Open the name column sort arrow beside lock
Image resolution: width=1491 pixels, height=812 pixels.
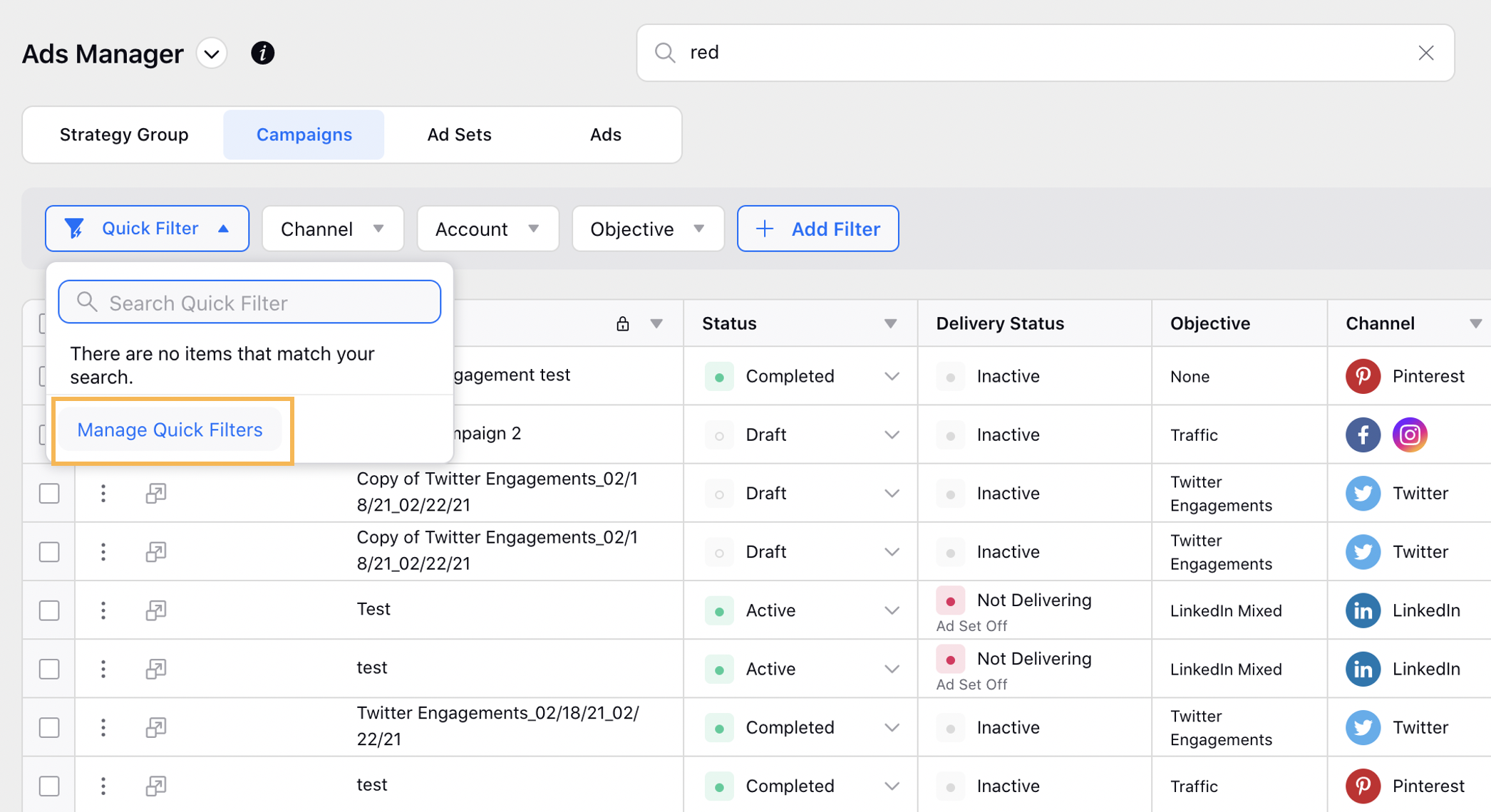click(656, 324)
